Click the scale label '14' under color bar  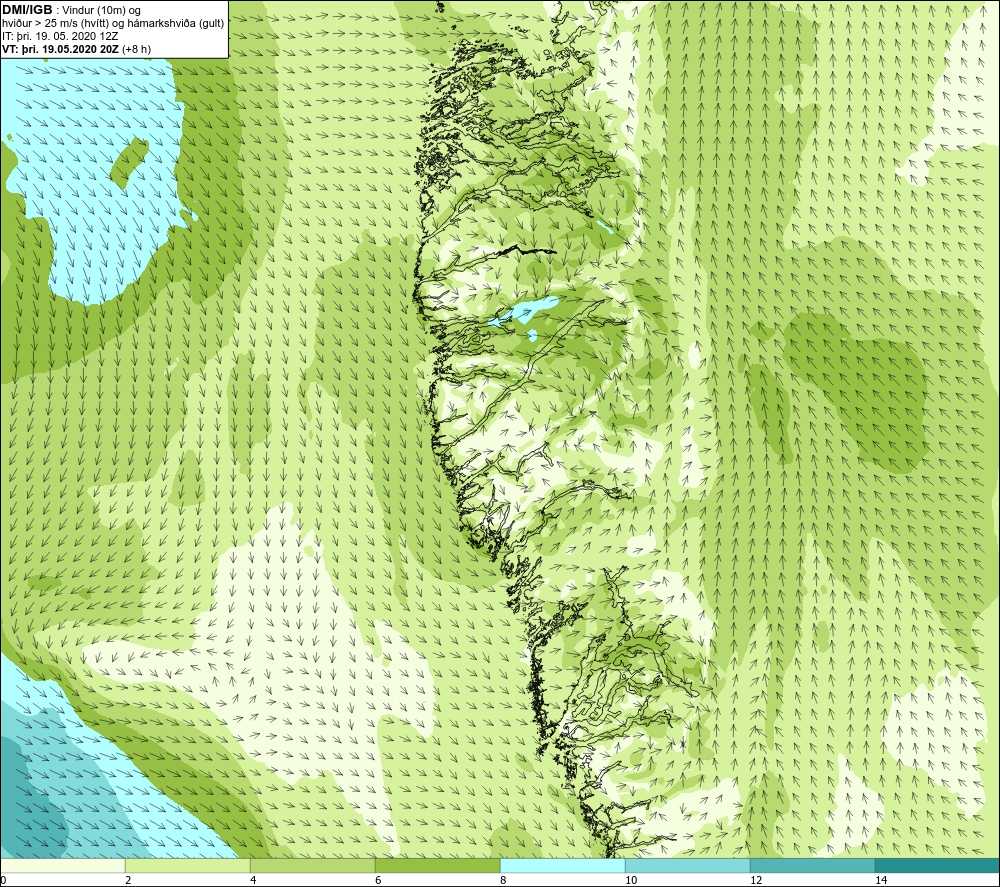coord(881,880)
